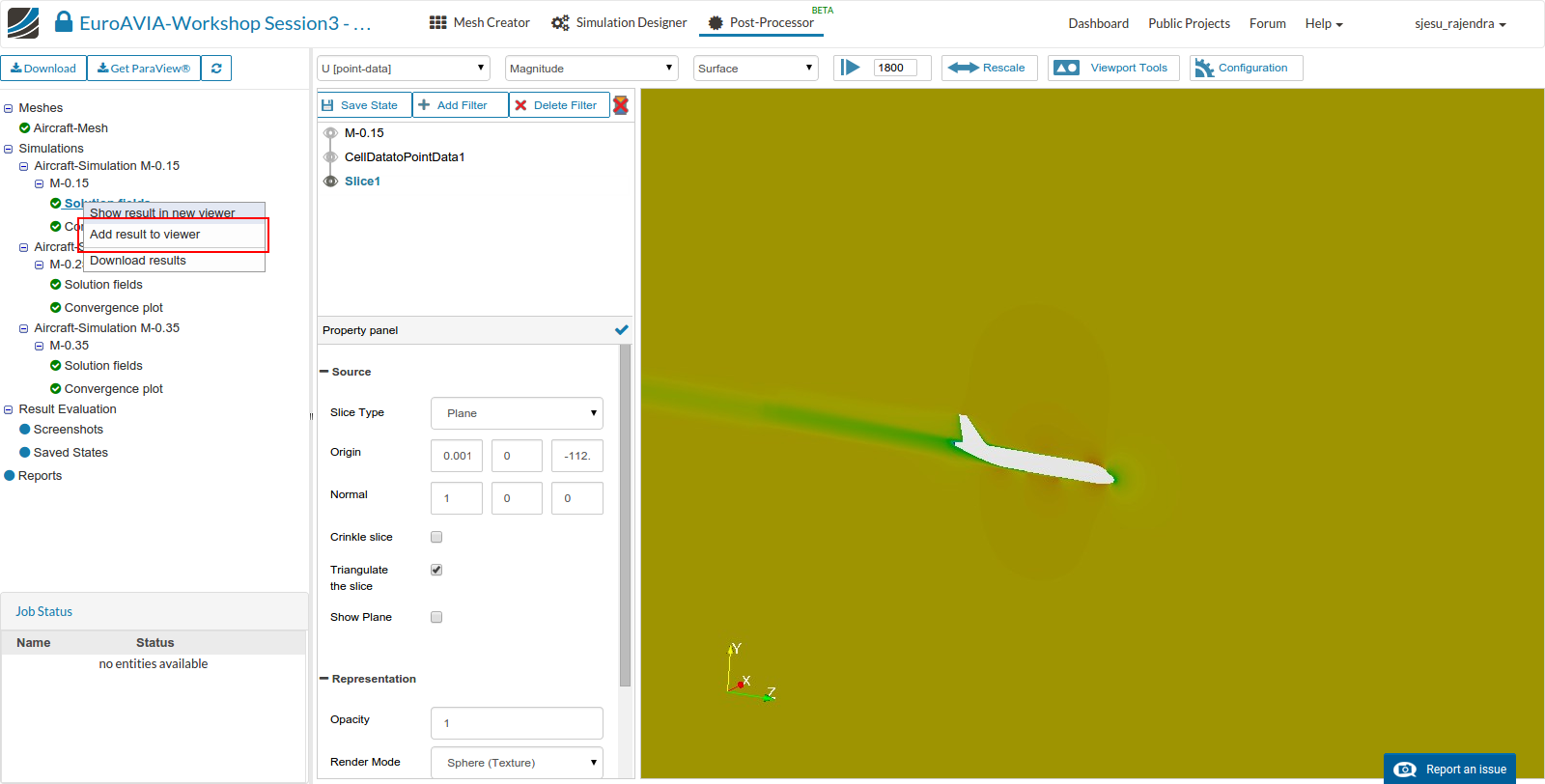The height and width of the screenshot is (784, 1545).
Task: Apply properties with the blue checkmark icon
Action: click(x=622, y=330)
